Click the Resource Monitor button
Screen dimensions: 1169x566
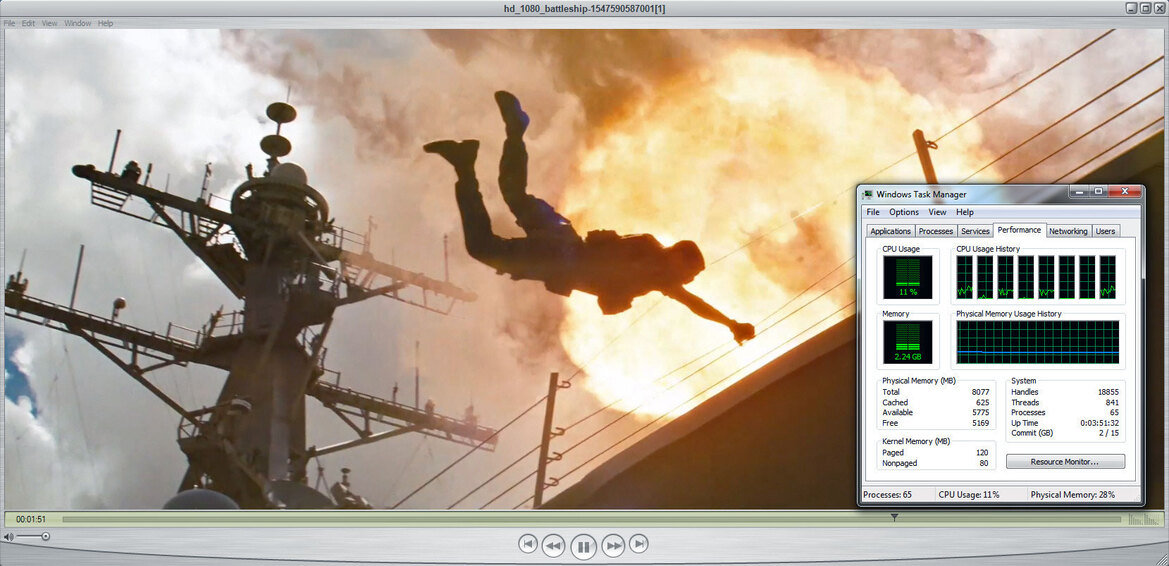(1065, 462)
